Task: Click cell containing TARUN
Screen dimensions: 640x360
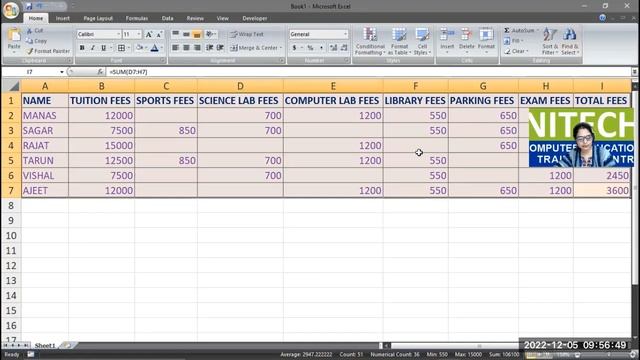Action: (x=45, y=160)
